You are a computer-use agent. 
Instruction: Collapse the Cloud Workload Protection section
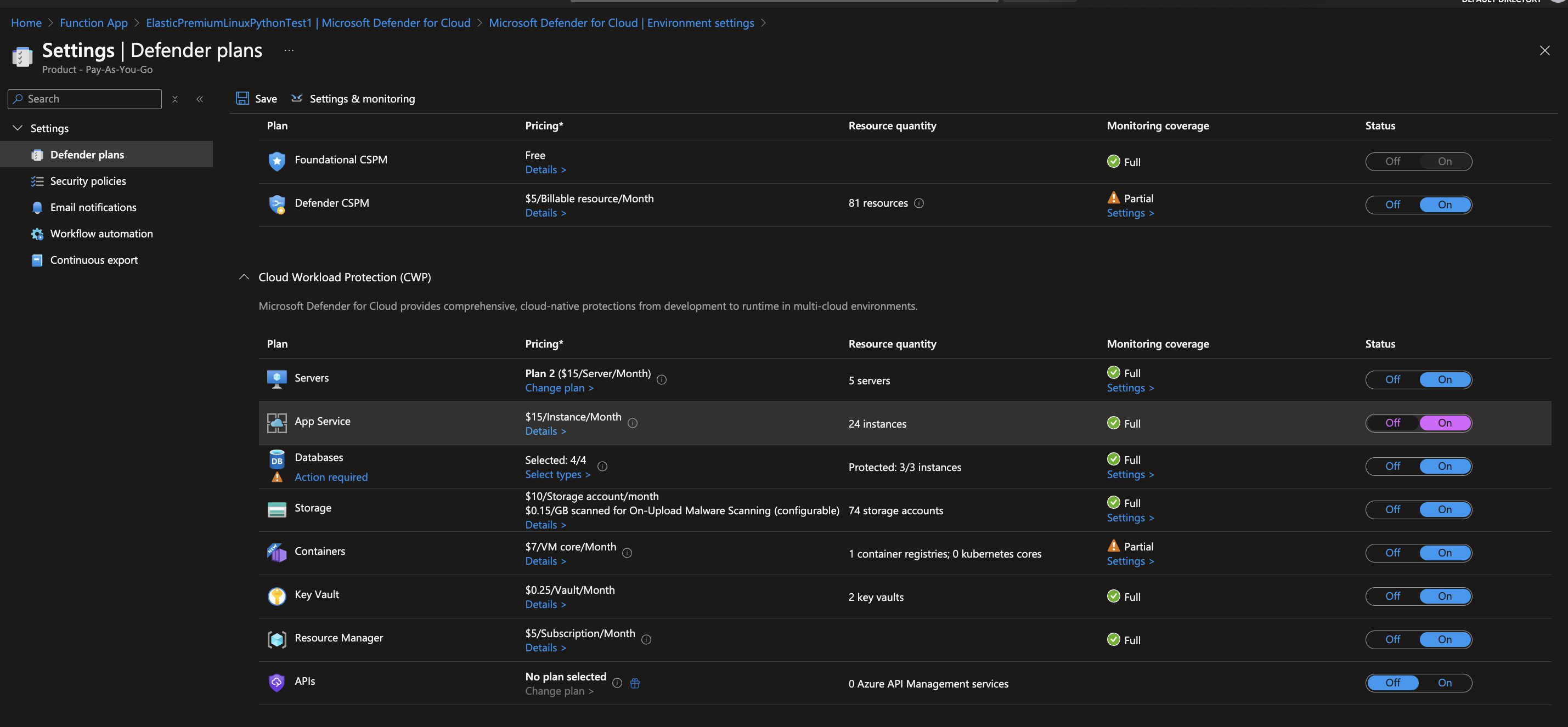(x=243, y=277)
